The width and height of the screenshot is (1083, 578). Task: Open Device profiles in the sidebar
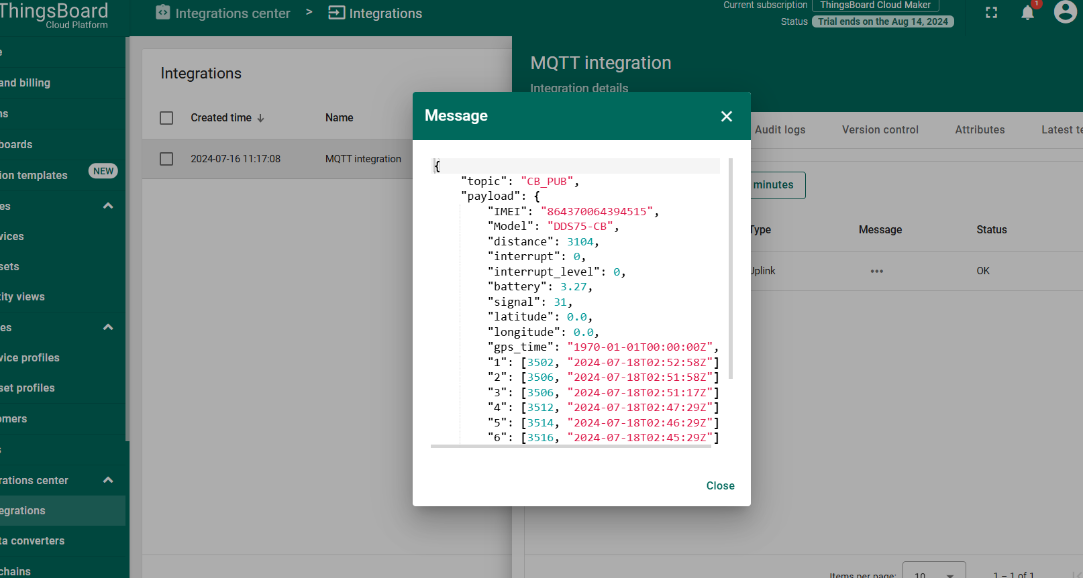coord(63,358)
